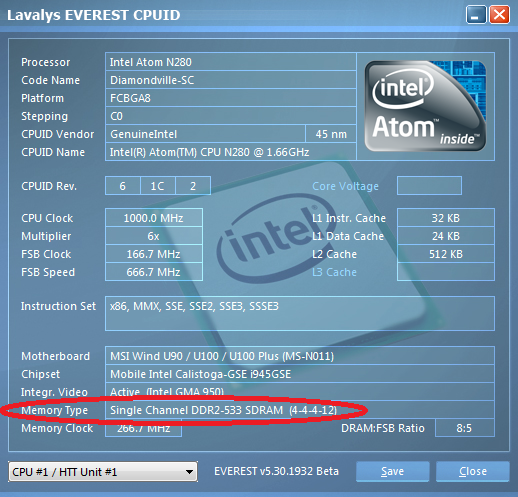
Task: Minimize the EVEREST CPUID window
Action: point(476,15)
